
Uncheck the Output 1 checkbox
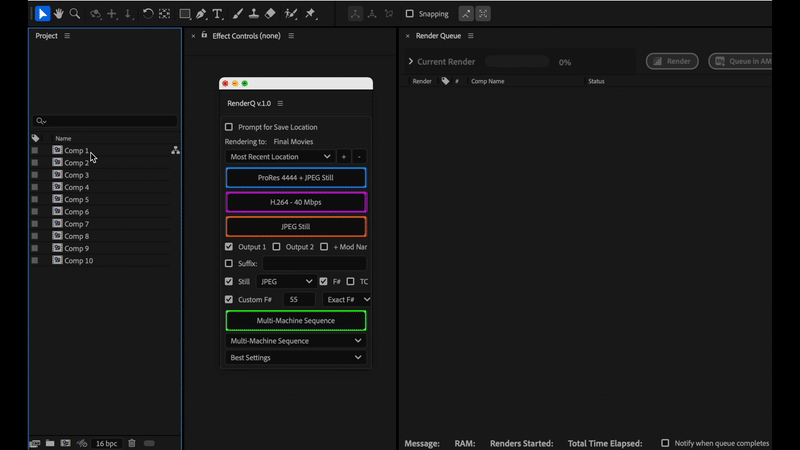pos(229,247)
